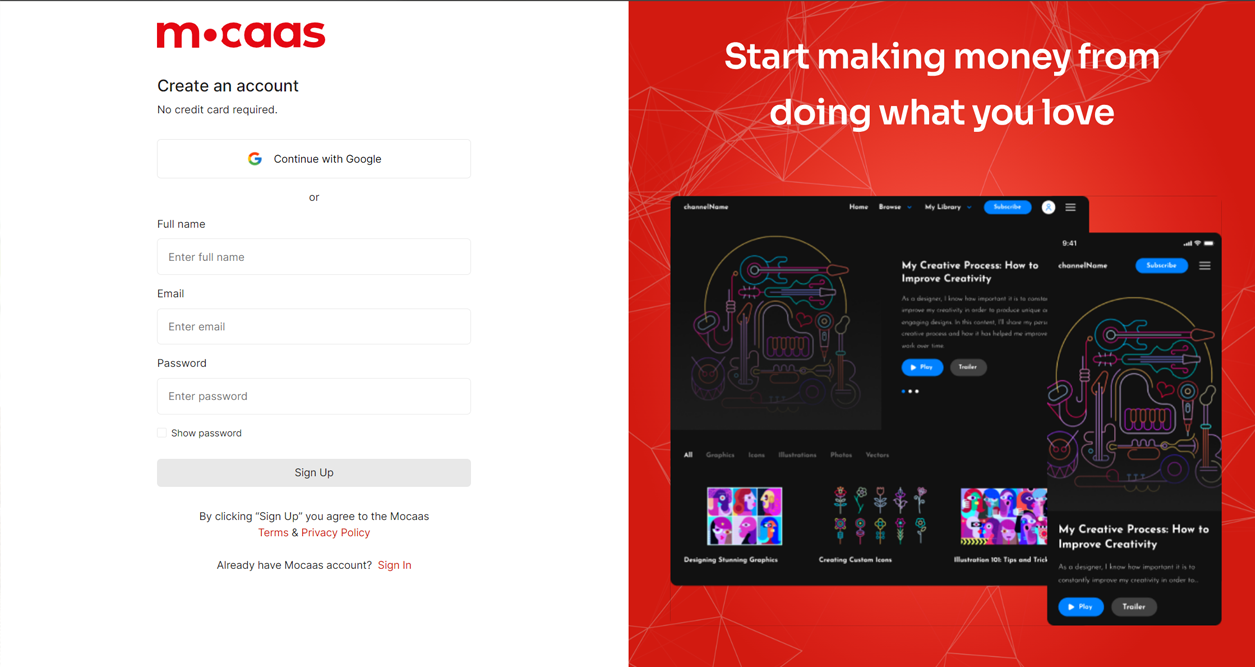
Task: Focus the Email input field
Action: 314,327
